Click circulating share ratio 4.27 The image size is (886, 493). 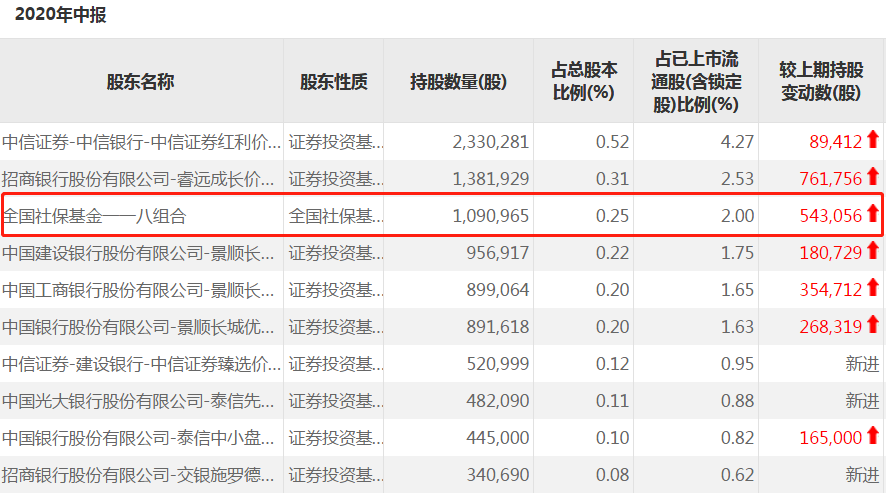(x=737, y=141)
